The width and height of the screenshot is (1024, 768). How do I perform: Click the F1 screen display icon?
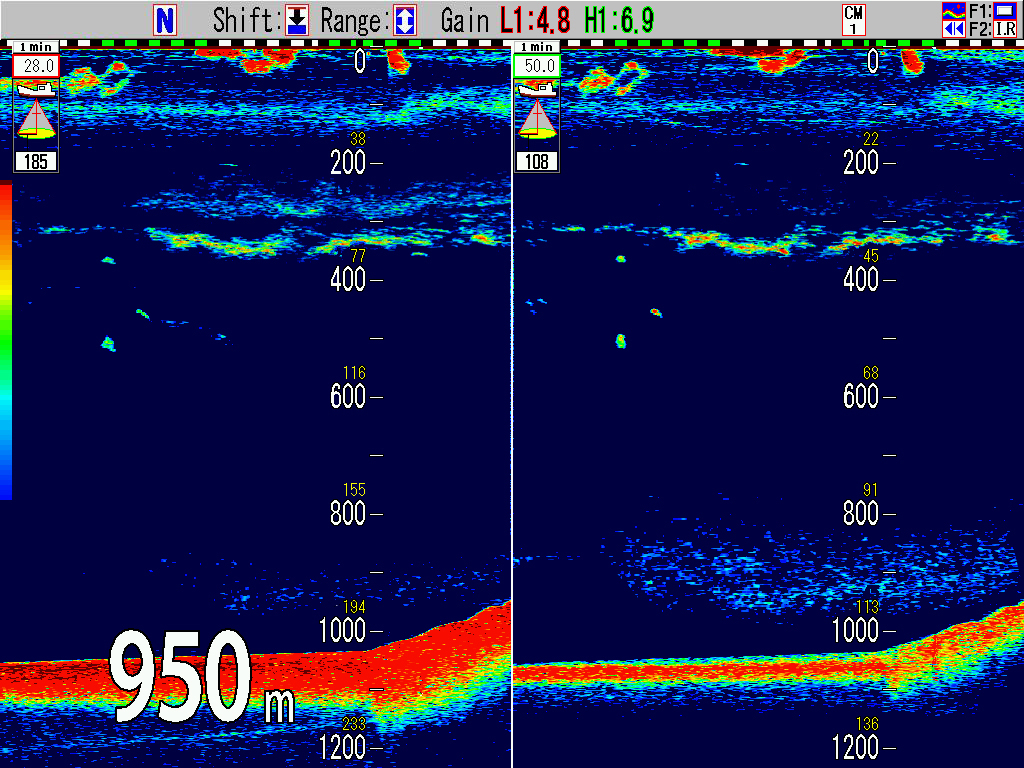pyautogui.click(x=1004, y=11)
